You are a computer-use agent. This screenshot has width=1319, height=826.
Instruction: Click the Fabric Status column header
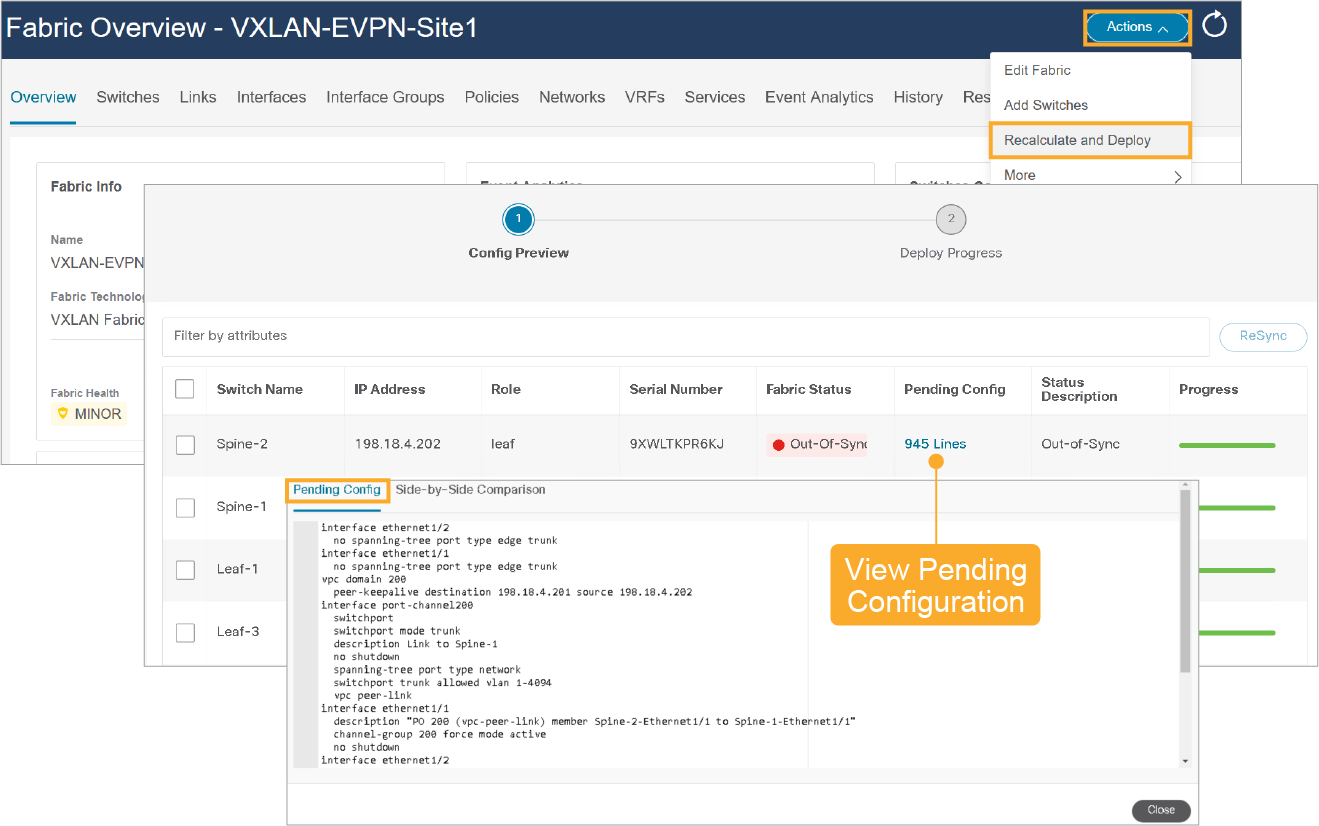pyautogui.click(x=809, y=389)
